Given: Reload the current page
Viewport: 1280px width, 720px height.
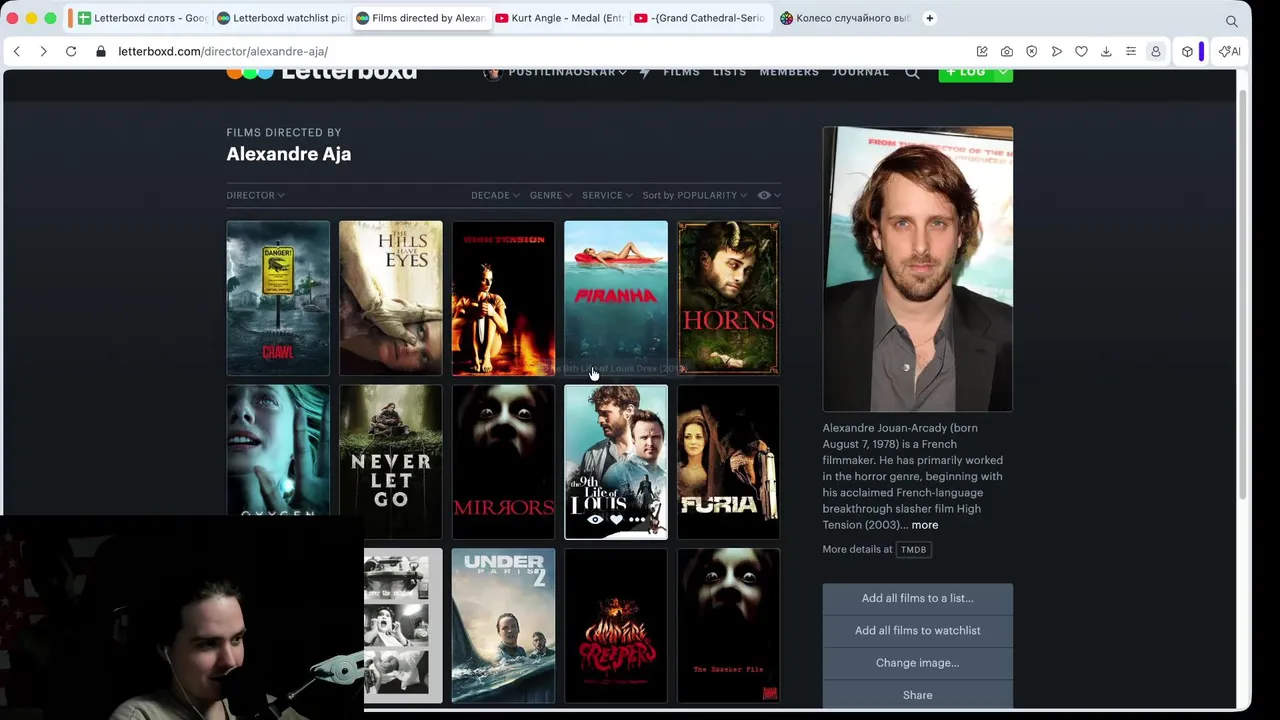Looking at the screenshot, I should tap(71, 51).
